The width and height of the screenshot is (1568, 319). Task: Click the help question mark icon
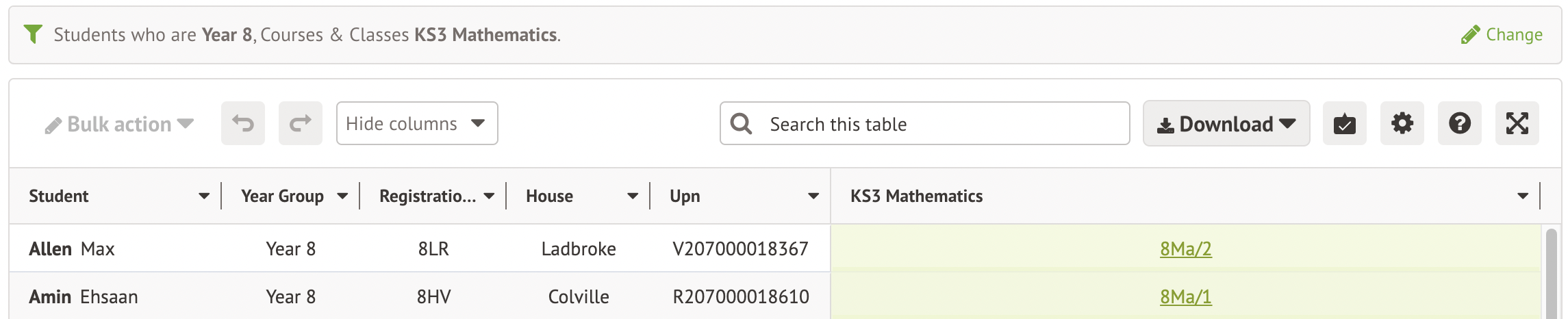[x=1459, y=124]
